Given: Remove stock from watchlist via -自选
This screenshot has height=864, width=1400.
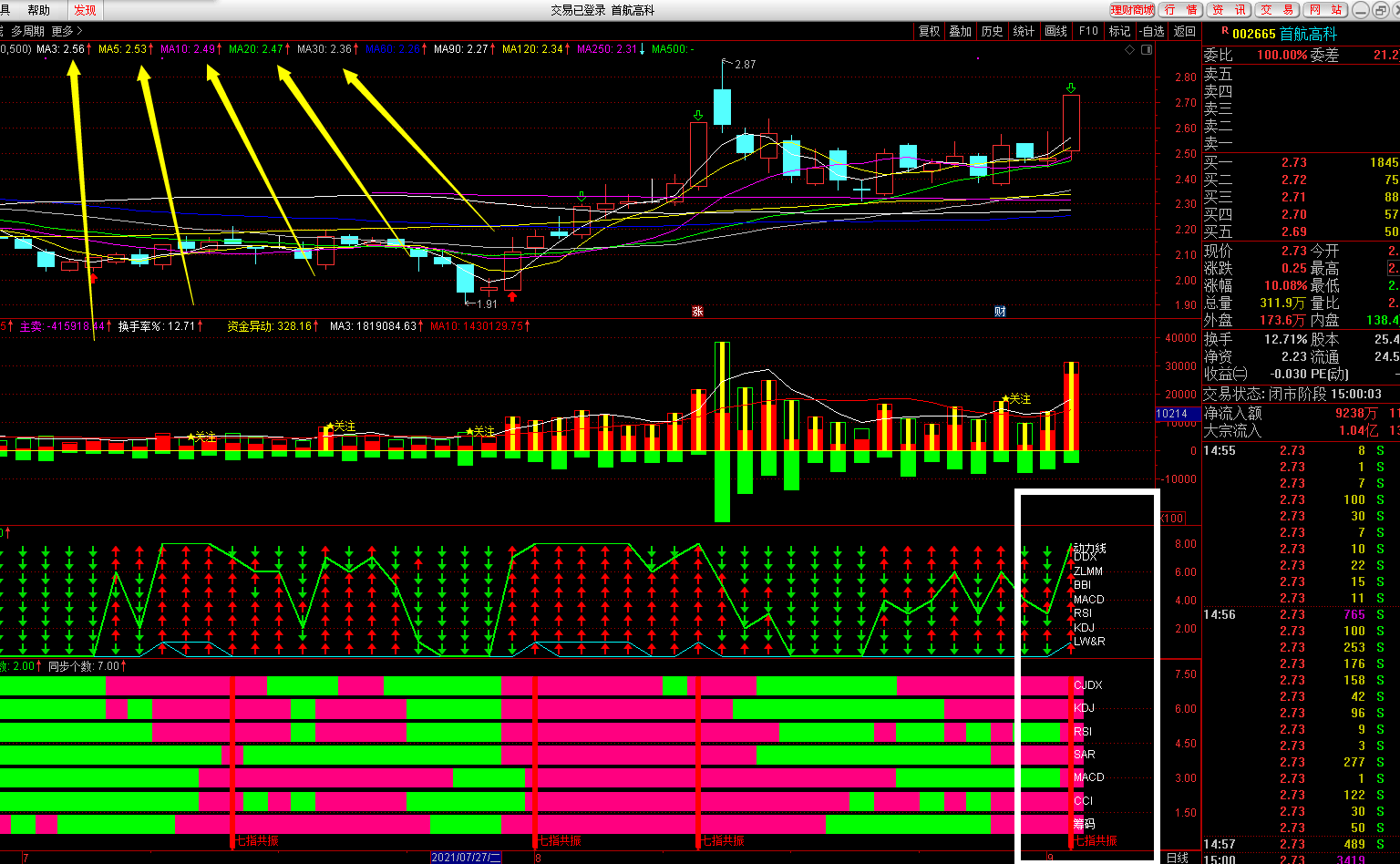Looking at the screenshot, I should point(1152,31).
